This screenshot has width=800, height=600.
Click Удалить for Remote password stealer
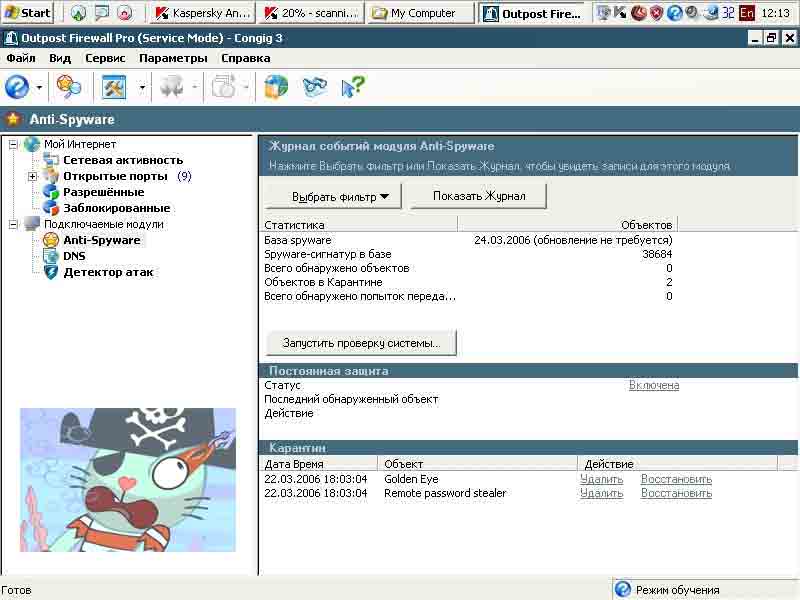[x=602, y=493]
